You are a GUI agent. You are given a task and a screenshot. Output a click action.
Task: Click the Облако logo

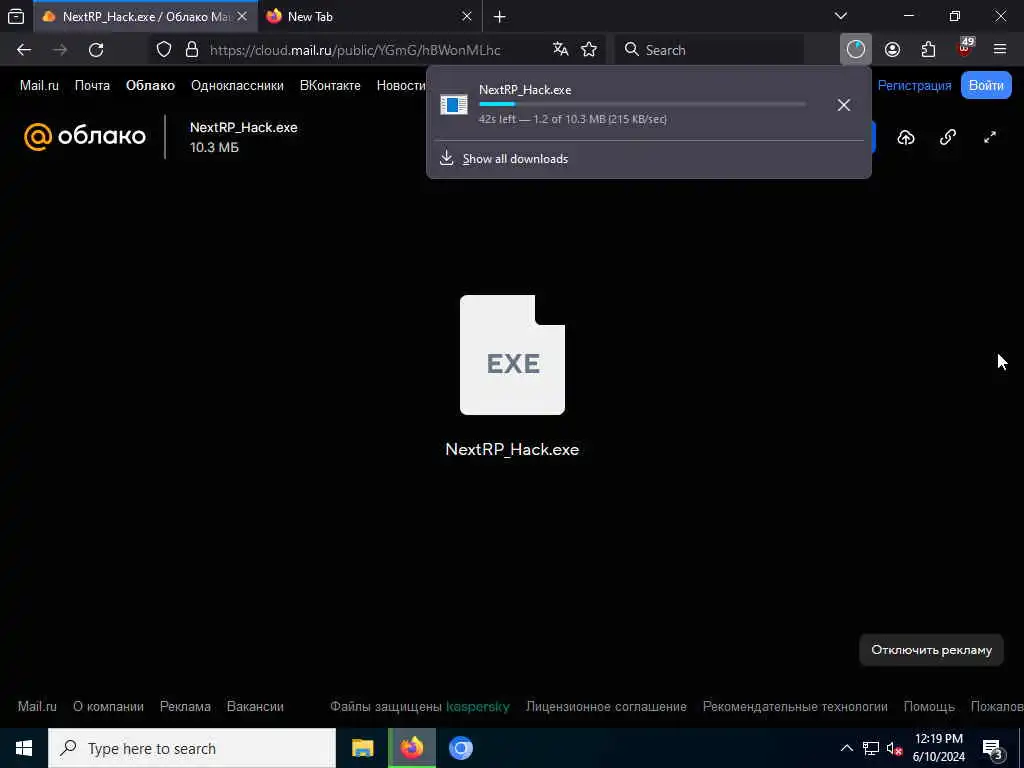pyautogui.click(x=85, y=136)
